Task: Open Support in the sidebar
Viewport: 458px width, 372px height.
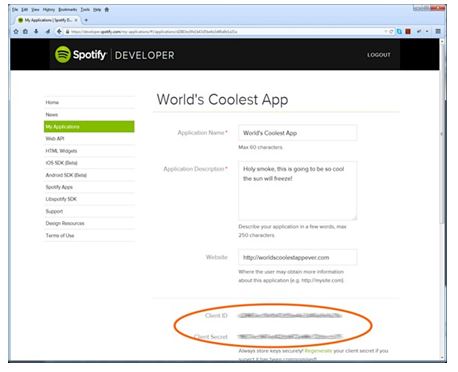Action: pyautogui.click(x=89, y=211)
